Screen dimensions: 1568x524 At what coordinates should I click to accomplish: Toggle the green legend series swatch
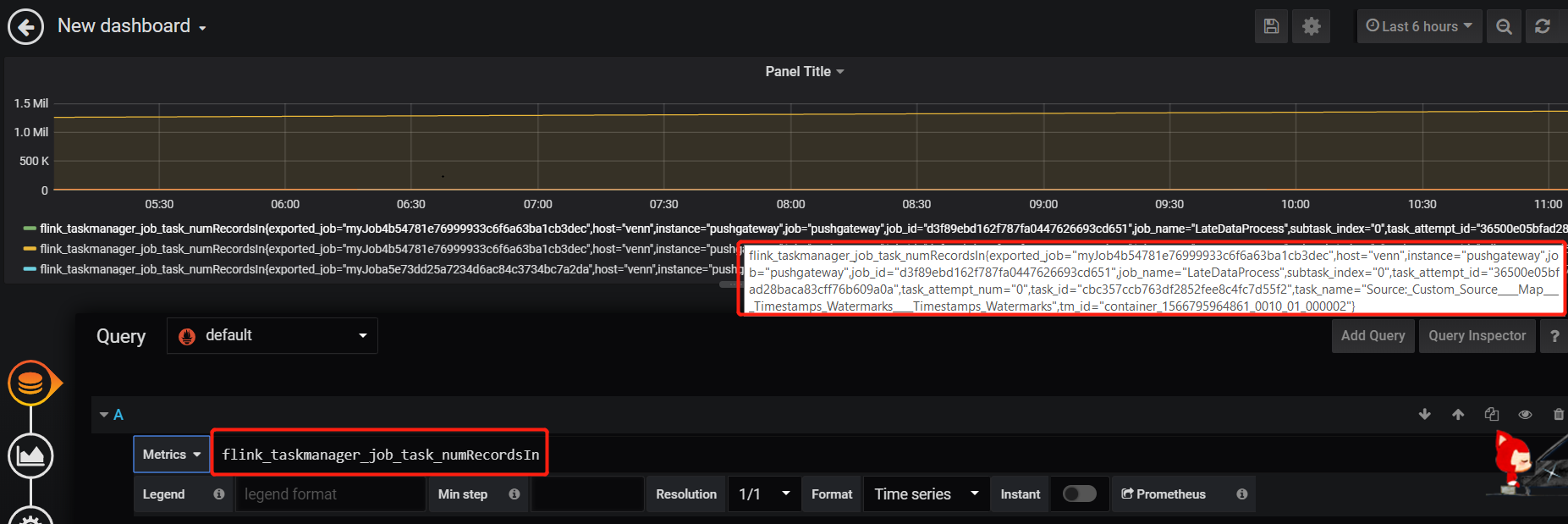(30, 229)
